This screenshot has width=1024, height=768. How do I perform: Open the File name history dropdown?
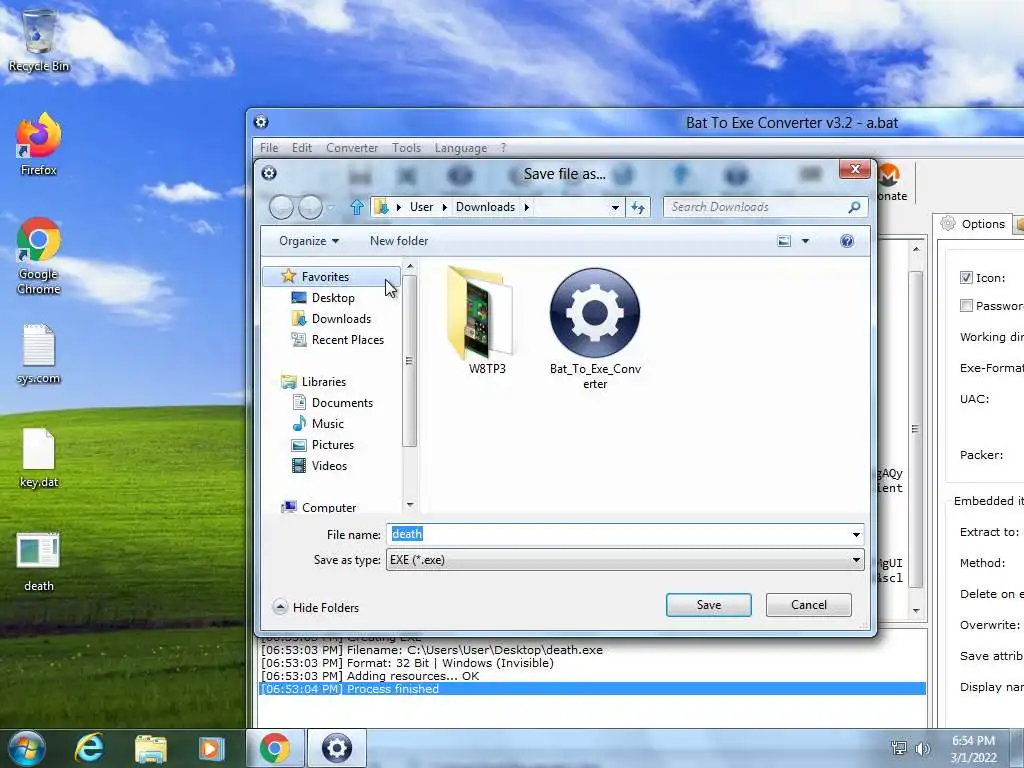856,534
